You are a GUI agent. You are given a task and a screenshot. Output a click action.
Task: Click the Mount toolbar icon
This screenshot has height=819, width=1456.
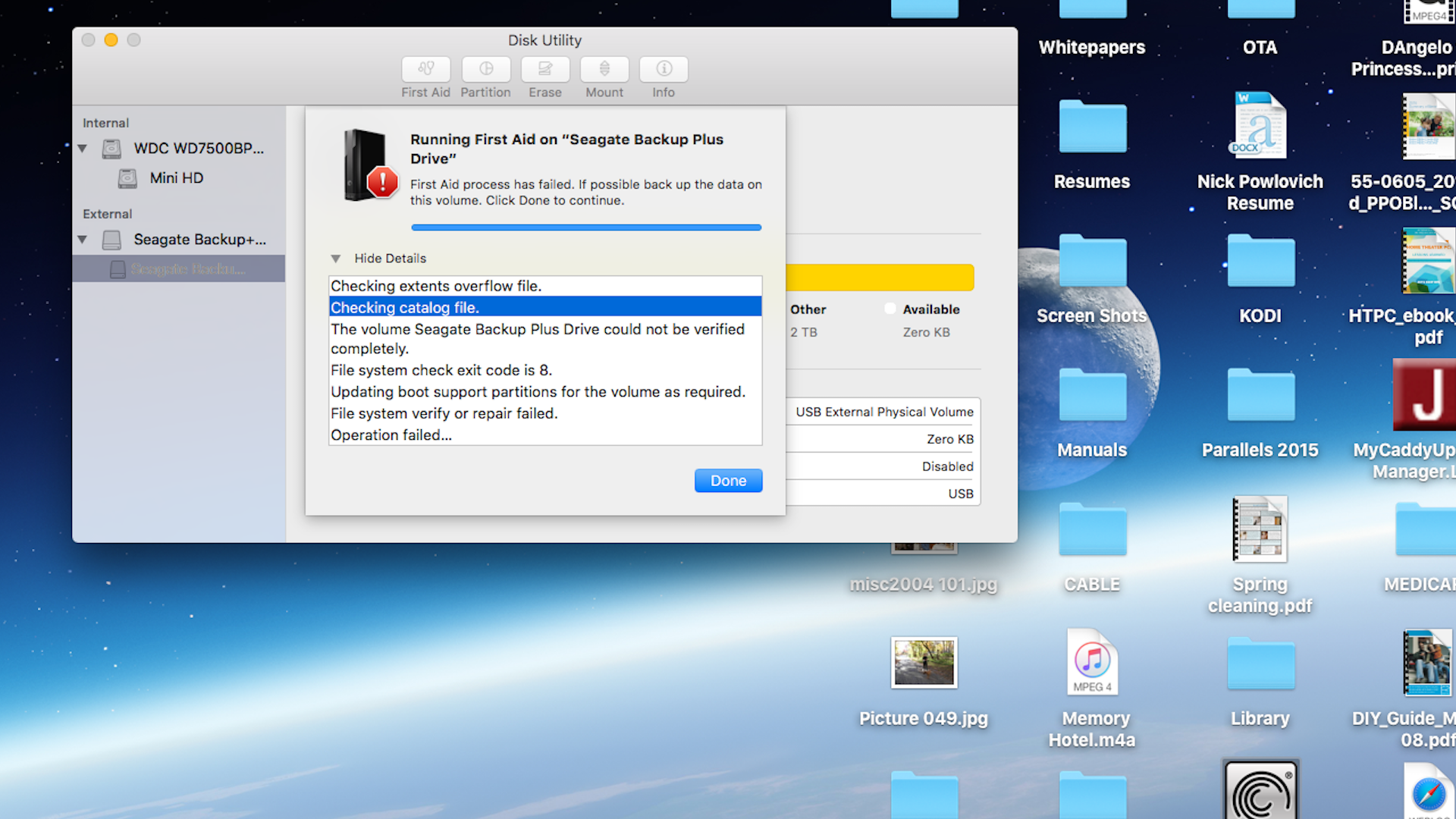pyautogui.click(x=604, y=69)
